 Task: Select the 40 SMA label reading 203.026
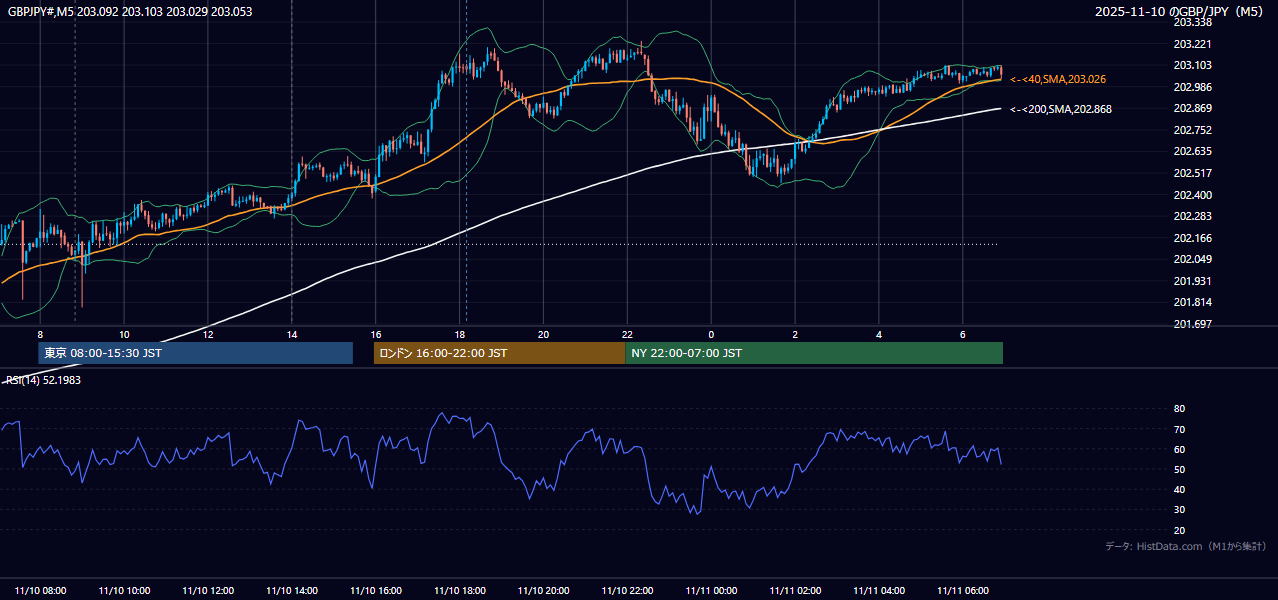pyautogui.click(x=1058, y=79)
